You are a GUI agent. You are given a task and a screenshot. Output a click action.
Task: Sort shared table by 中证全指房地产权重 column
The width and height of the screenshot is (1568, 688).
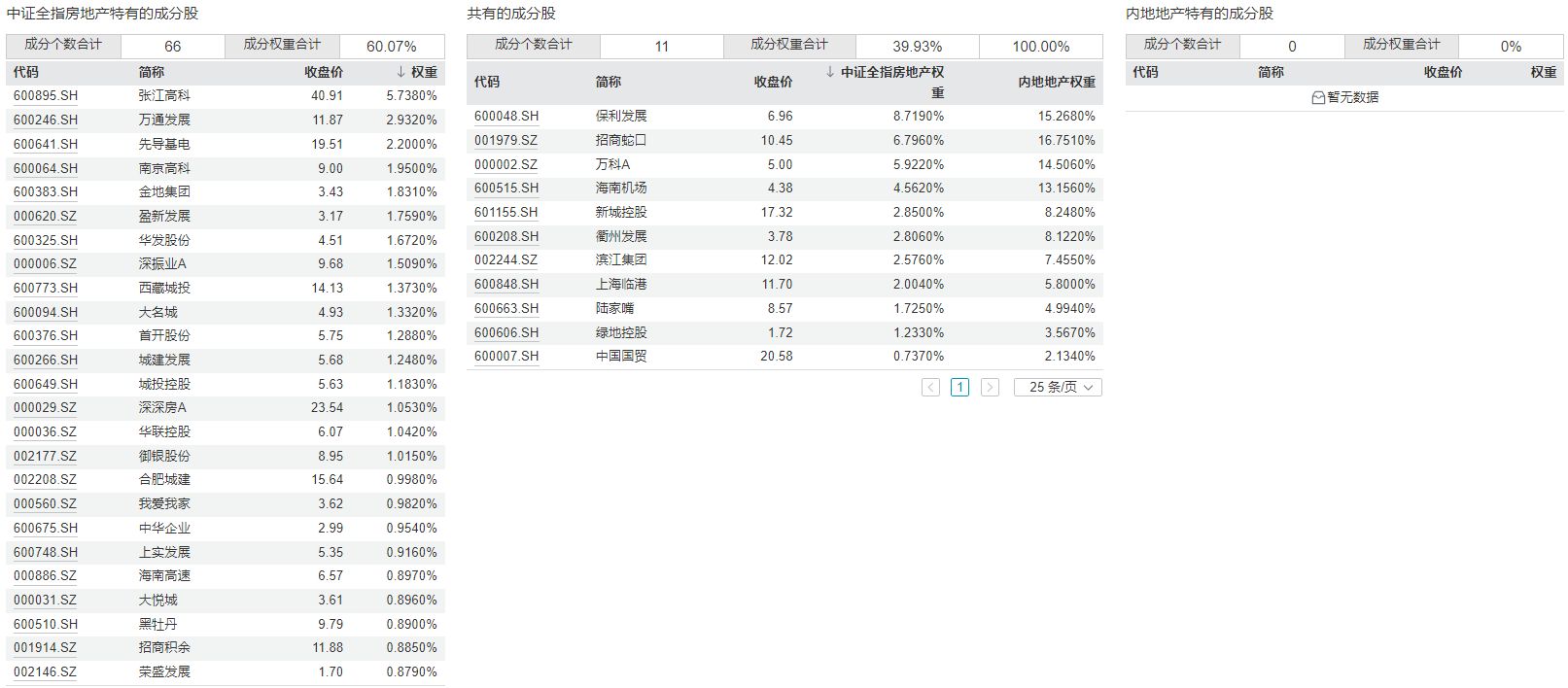click(886, 82)
